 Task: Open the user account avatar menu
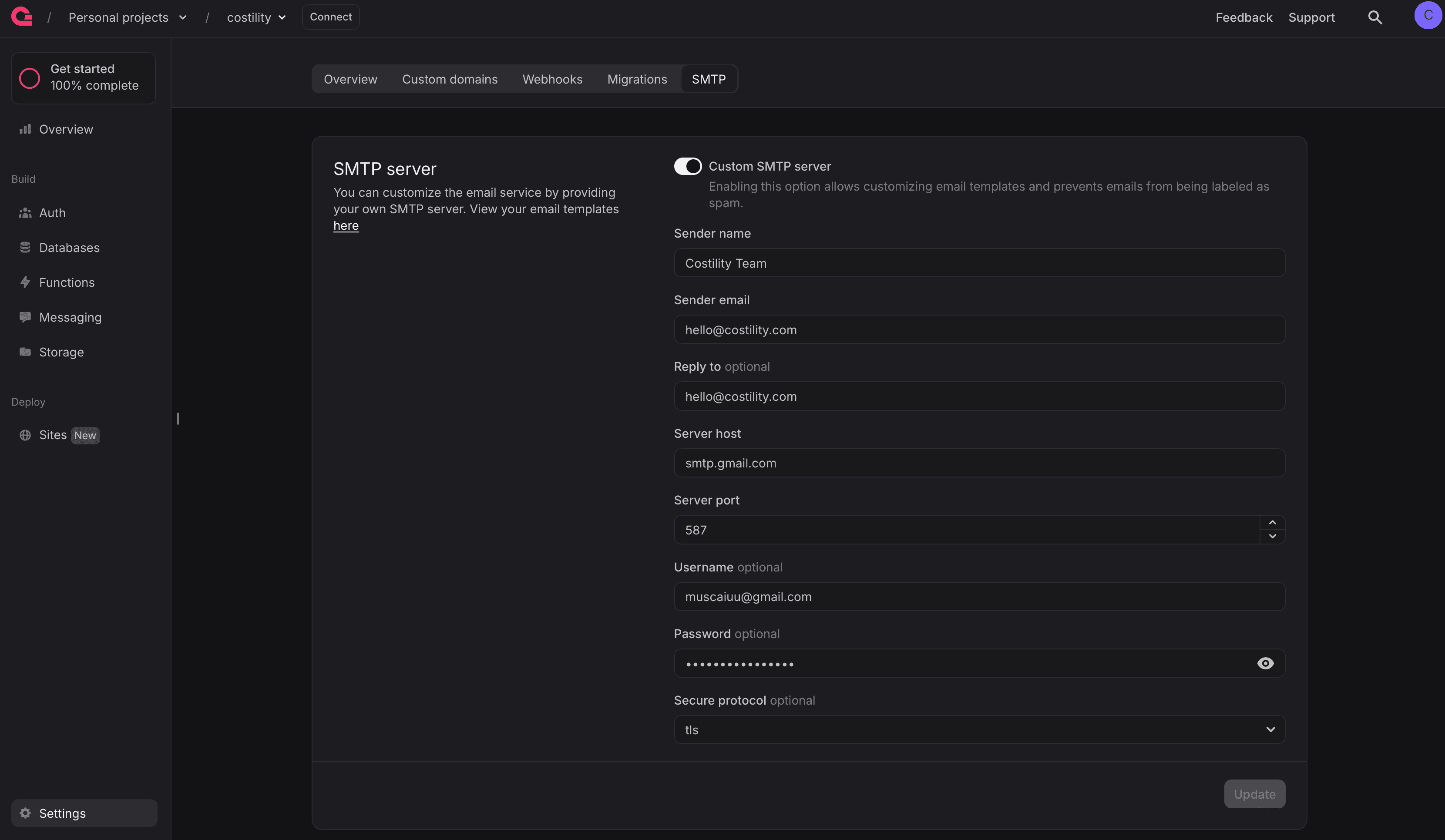[1427, 16]
